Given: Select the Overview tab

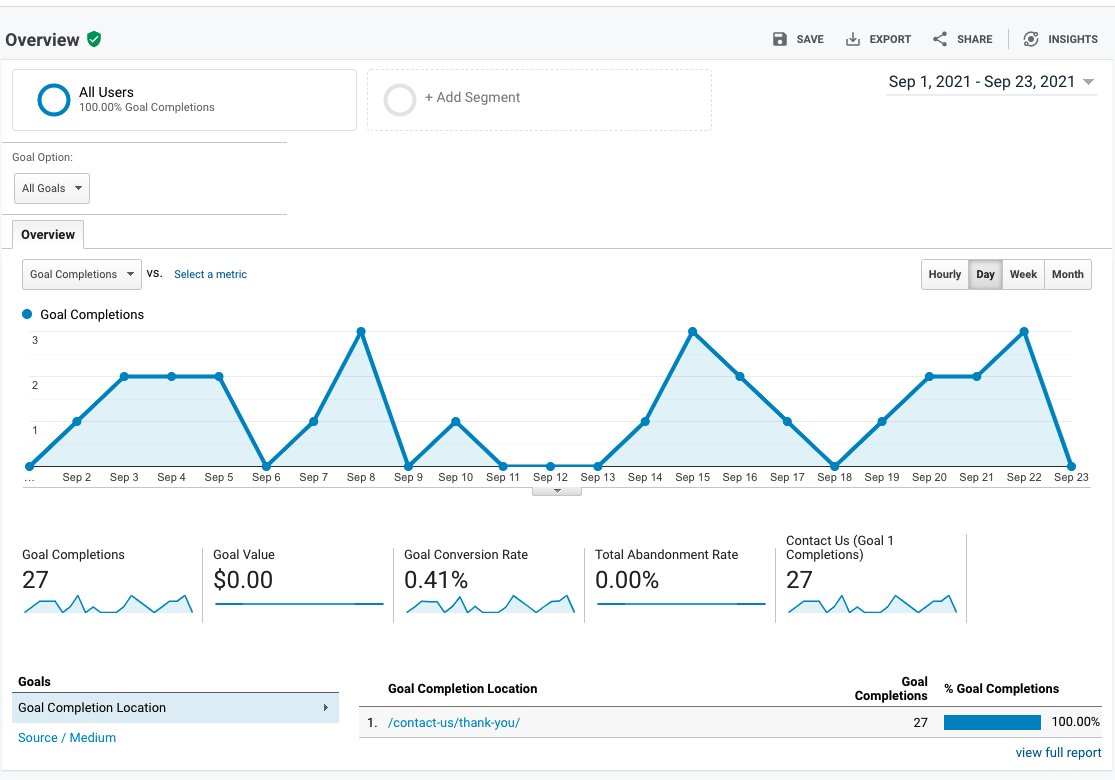Looking at the screenshot, I should point(47,234).
